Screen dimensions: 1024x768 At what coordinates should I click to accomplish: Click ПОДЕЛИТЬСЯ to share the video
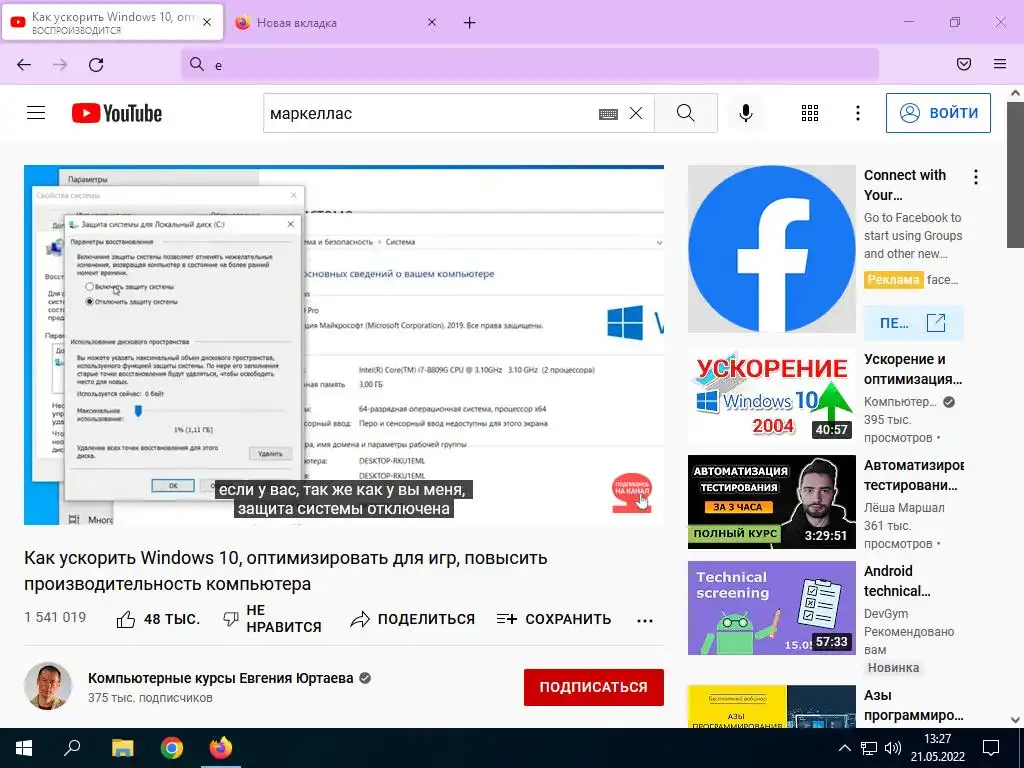(x=413, y=619)
